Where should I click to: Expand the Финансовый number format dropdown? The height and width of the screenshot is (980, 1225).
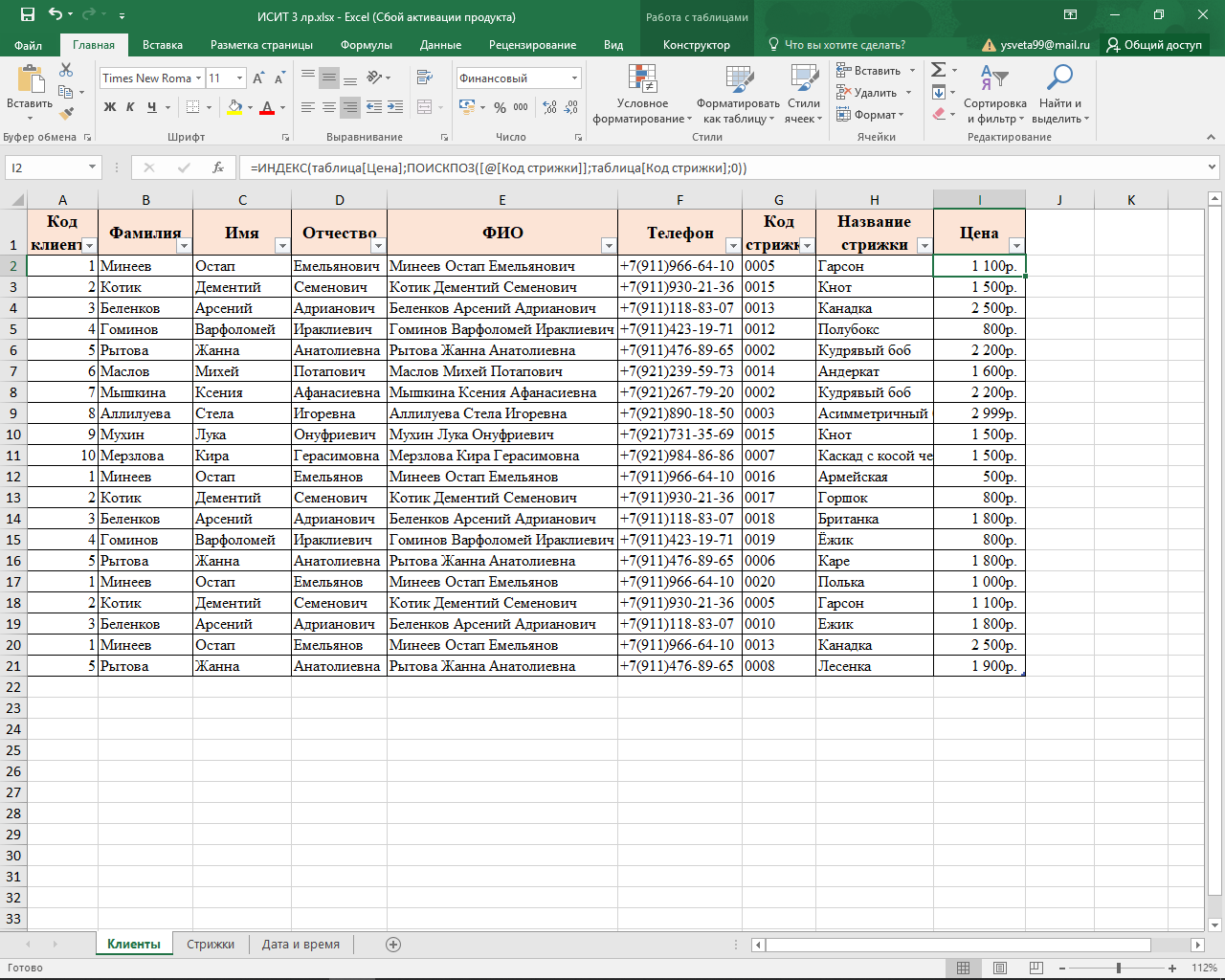574,78
